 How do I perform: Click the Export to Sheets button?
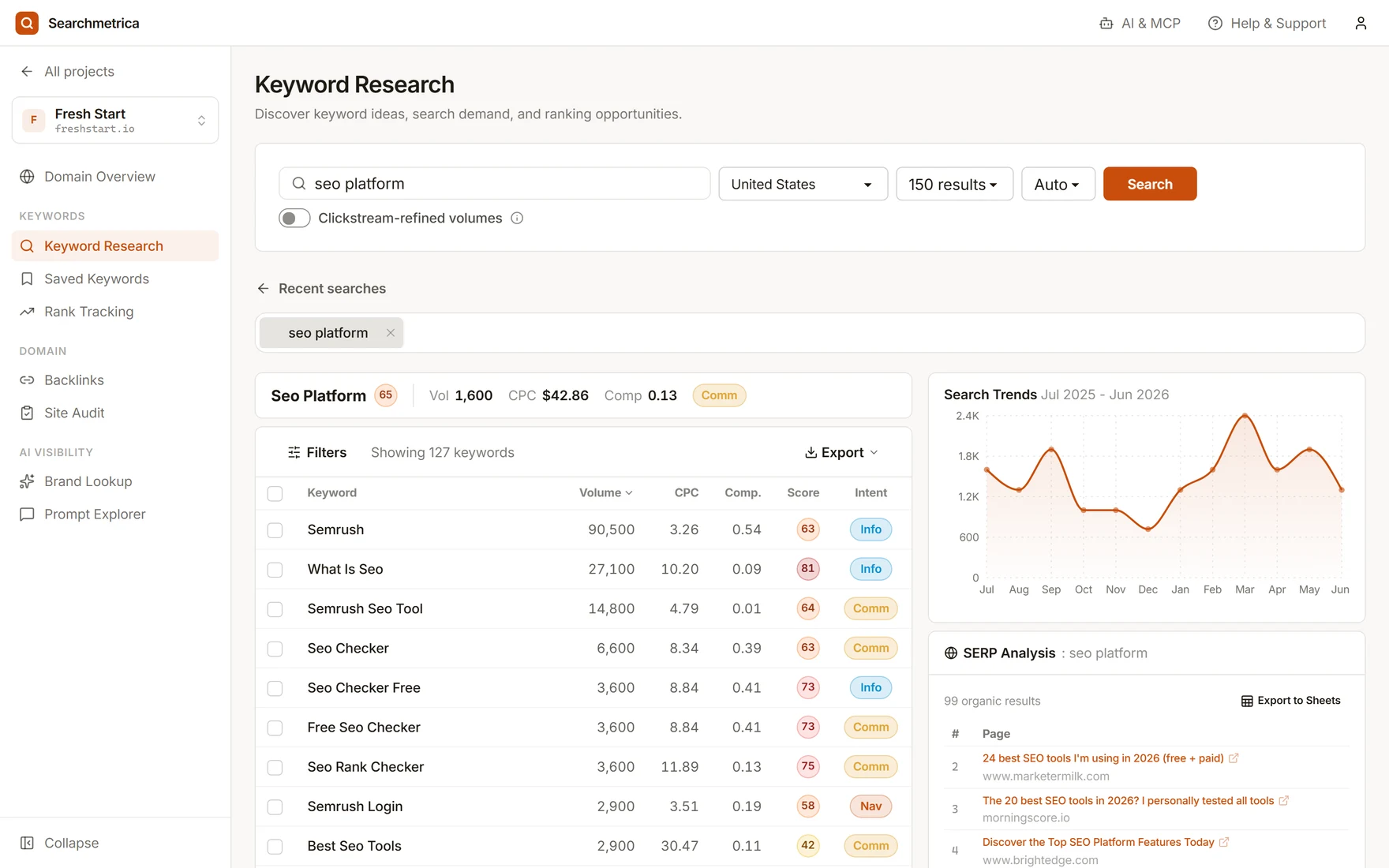1290,701
